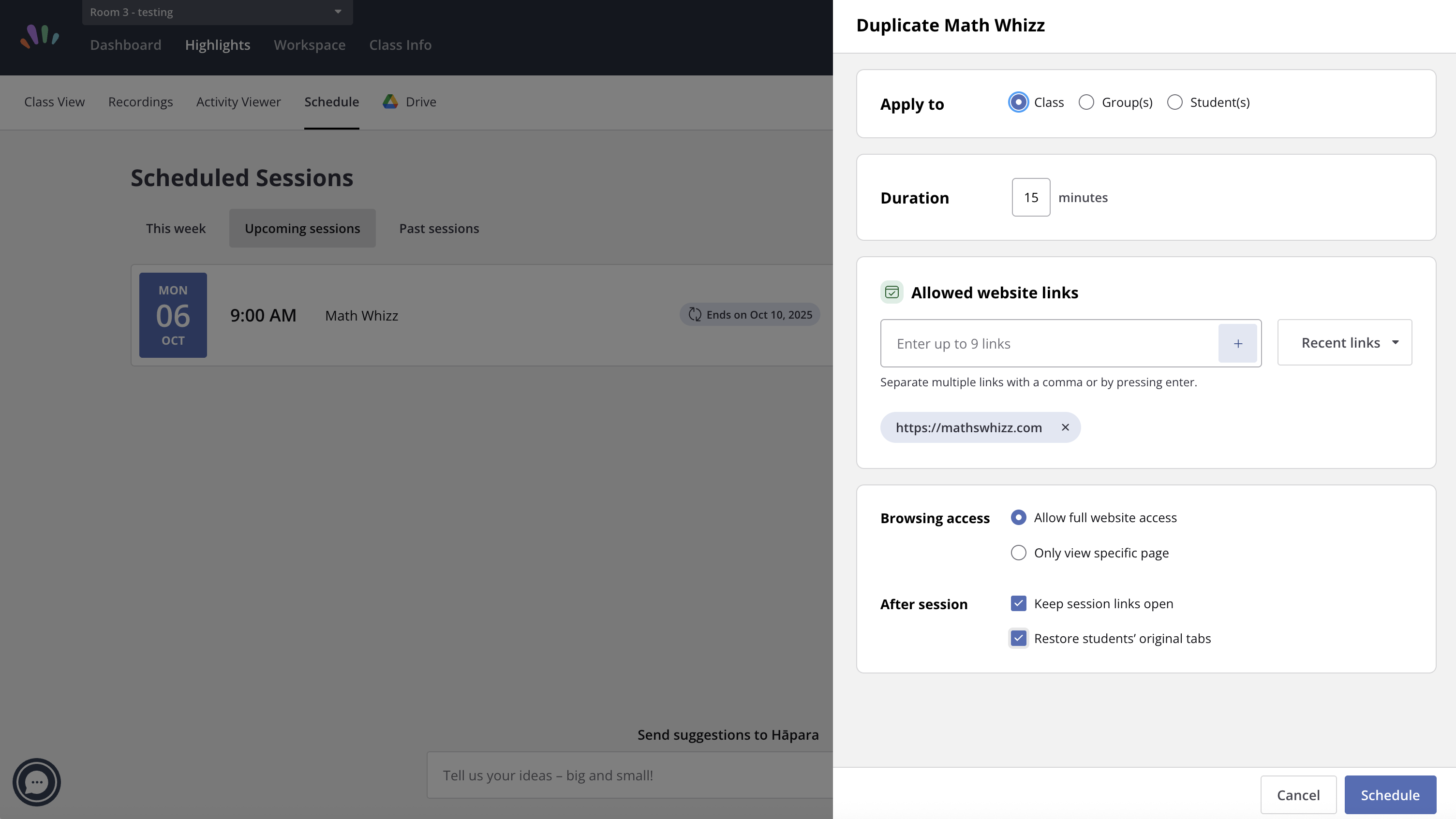The height and width of the screenshot is (819, 1456).
Task: Click the Ends on Oct 10, 2025 badge
Action: point(750,315)
